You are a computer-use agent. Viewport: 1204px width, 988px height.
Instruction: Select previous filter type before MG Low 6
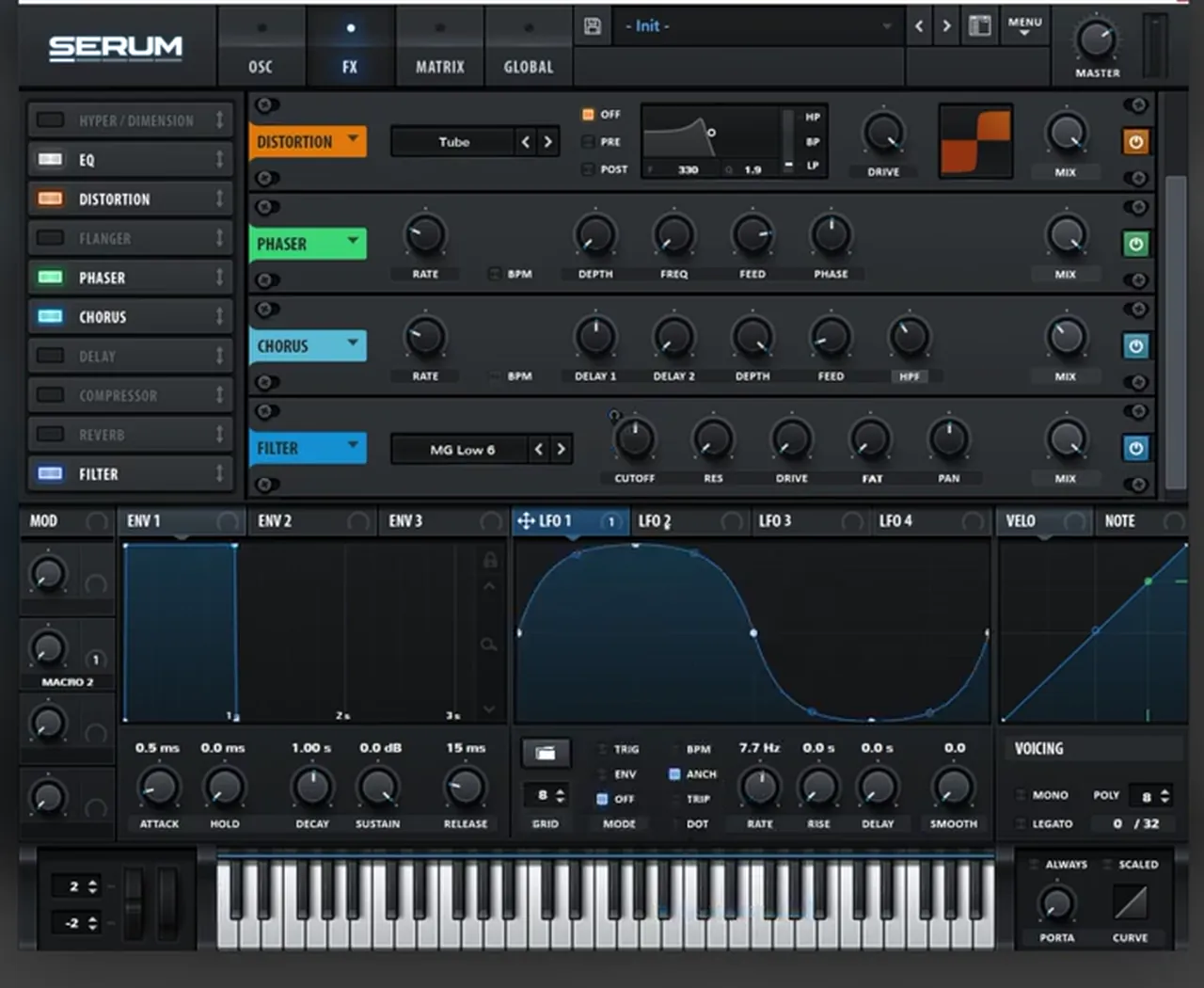click(x=539, y=450)
